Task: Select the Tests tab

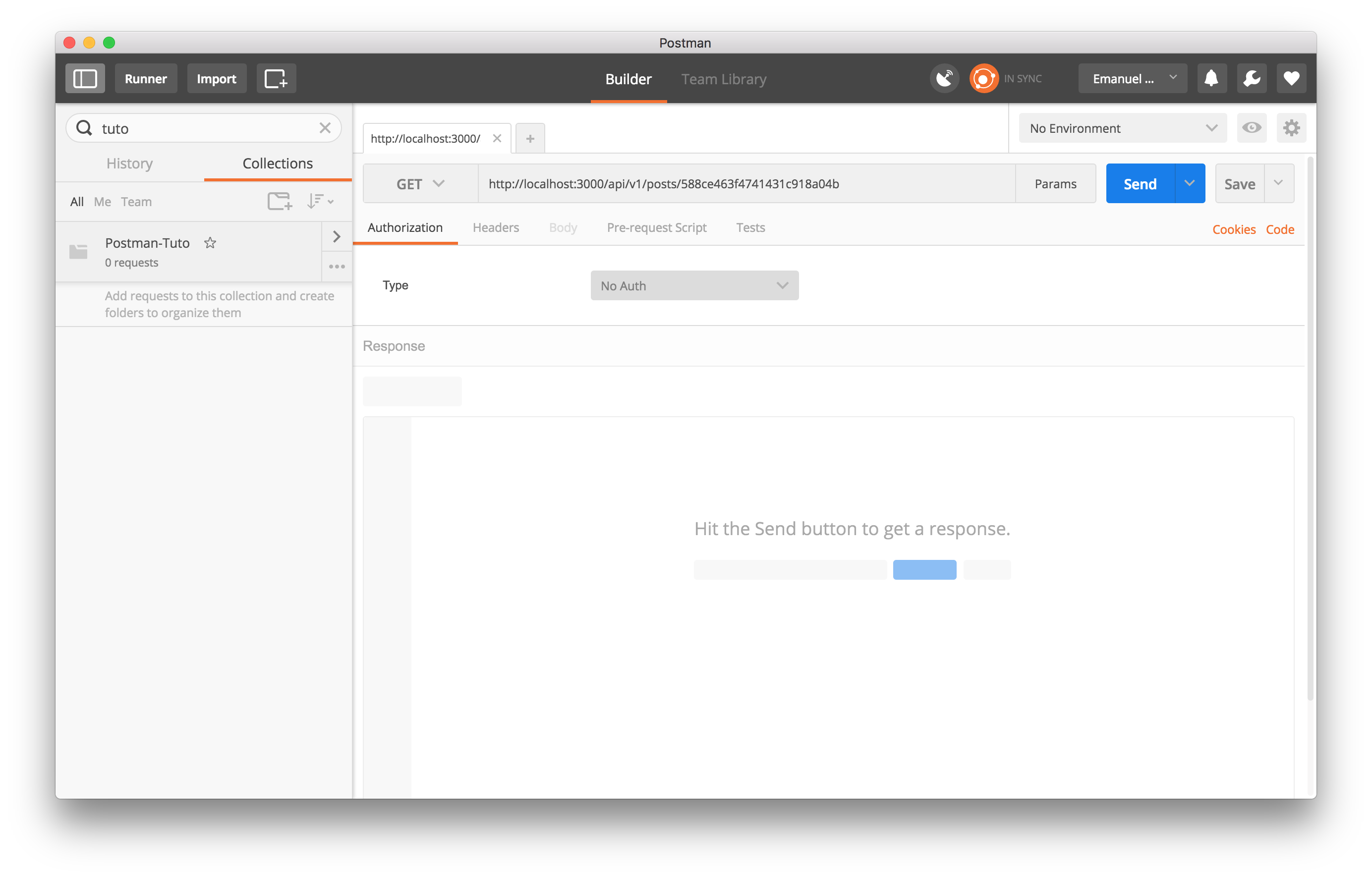Action: click(x=750, y=227)
